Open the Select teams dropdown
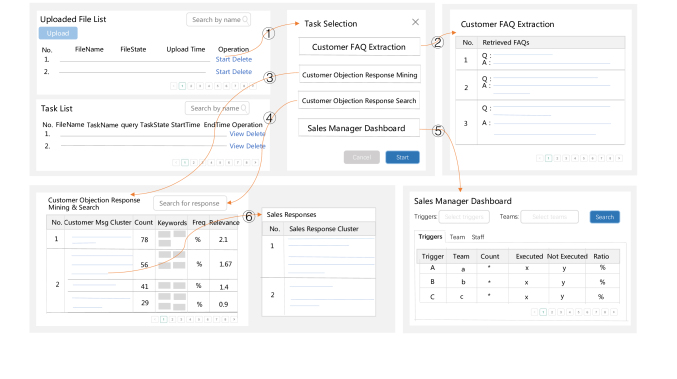Screen dimensions: 677x379 (x=549, y=217)
